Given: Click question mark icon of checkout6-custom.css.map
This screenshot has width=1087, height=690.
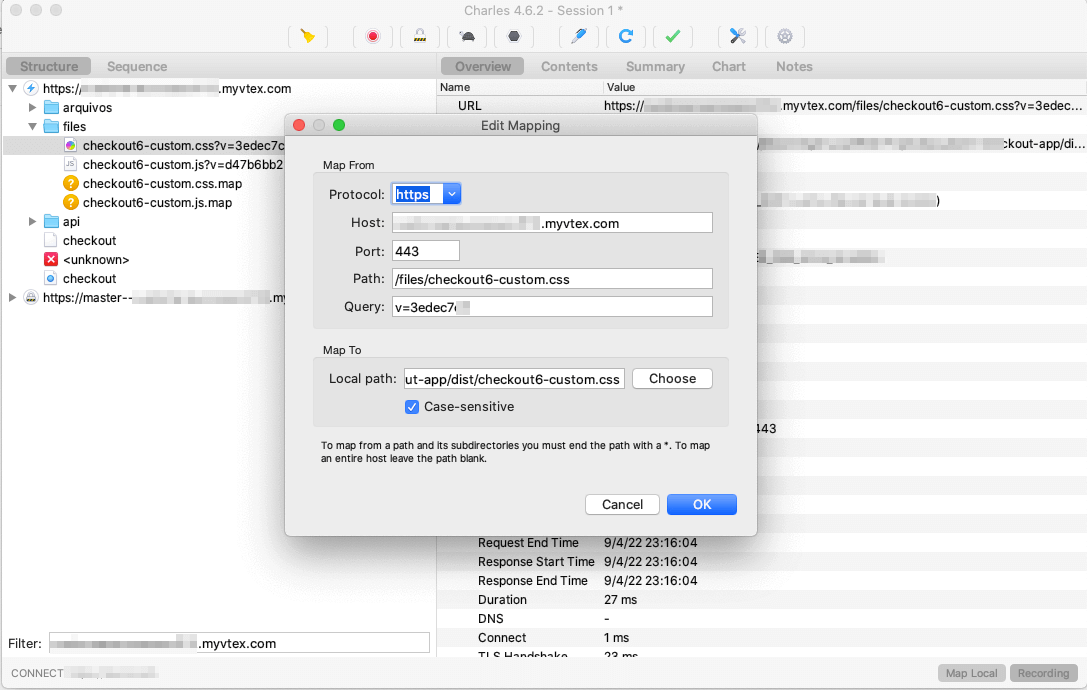Looking at the screenshot, I should (x=70, y=183).
